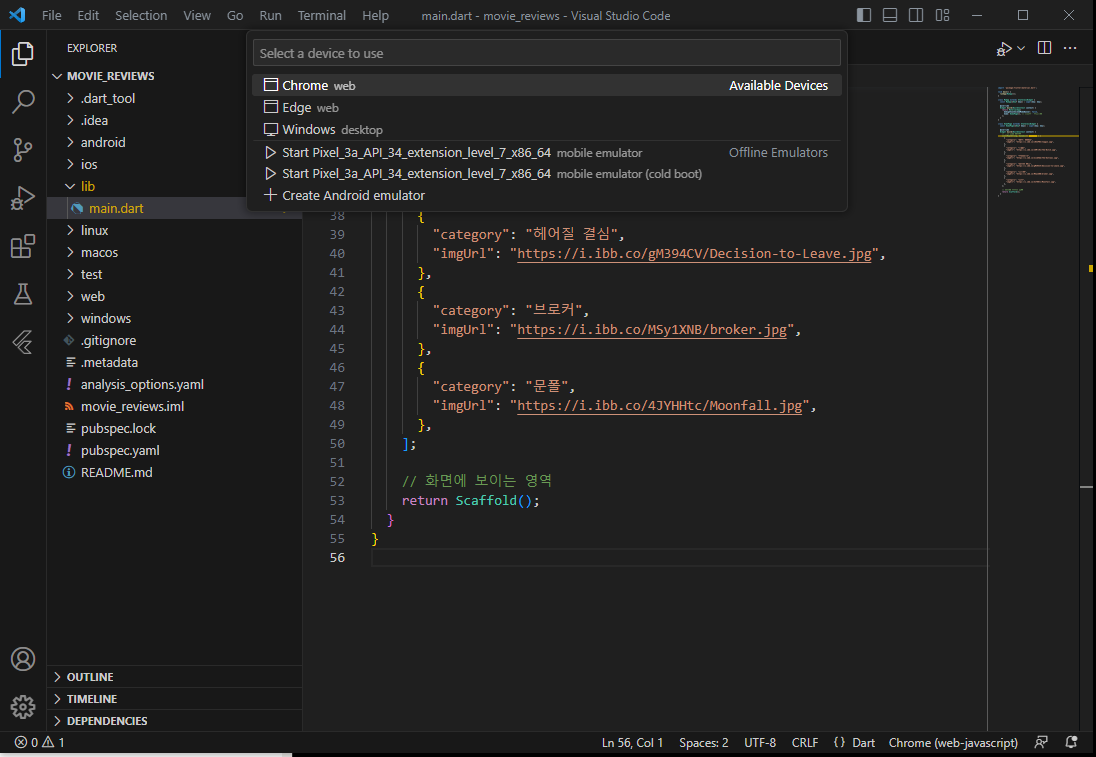This screenshot has width=1096, height=757.
Task: Expand the windows folder
Action: [175, 319]
